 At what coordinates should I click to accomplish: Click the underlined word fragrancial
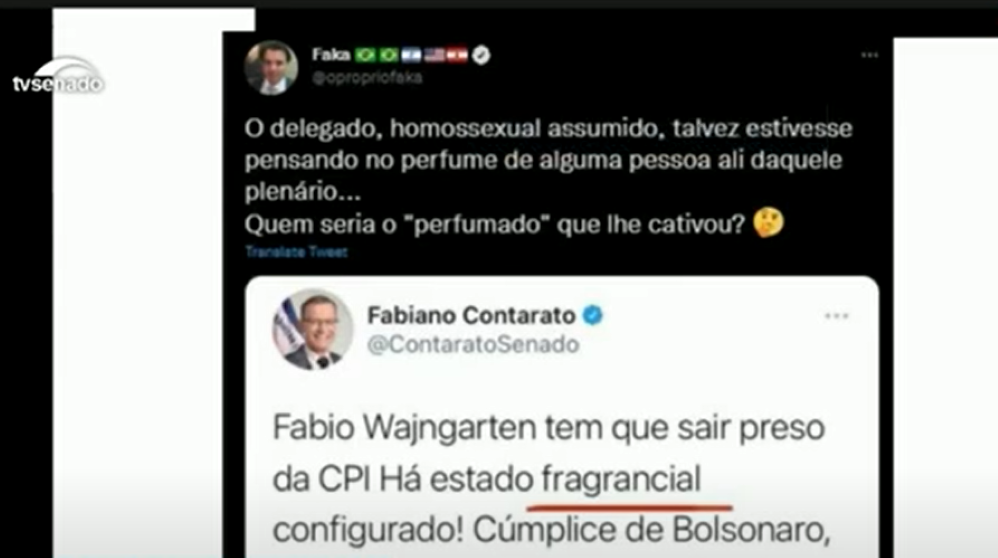click(621, 478)
